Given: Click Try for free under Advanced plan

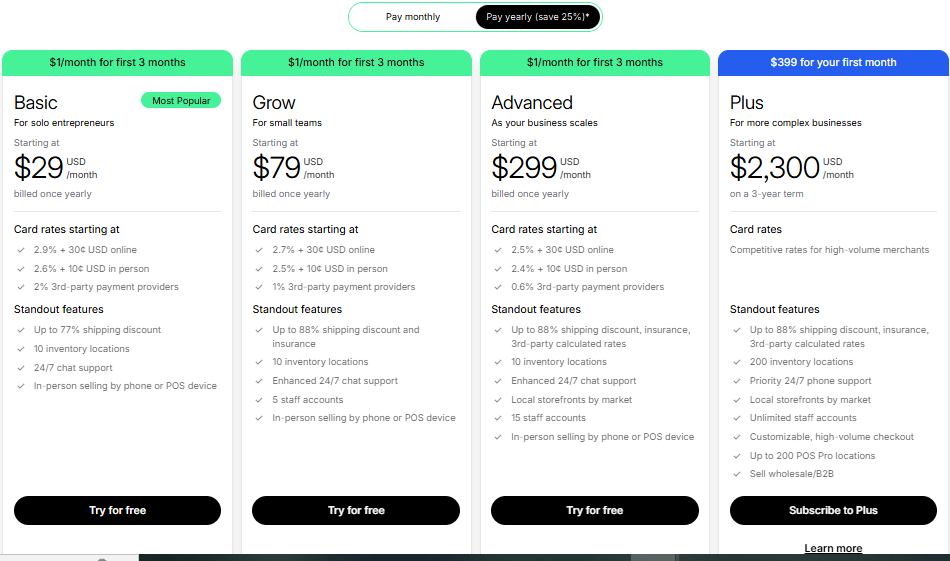Looking at the screenshot, I should point(594,510).
